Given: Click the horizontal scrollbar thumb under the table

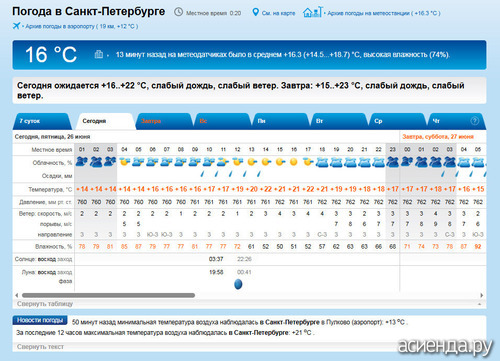Looking at the screenshot, I should 108,295.
